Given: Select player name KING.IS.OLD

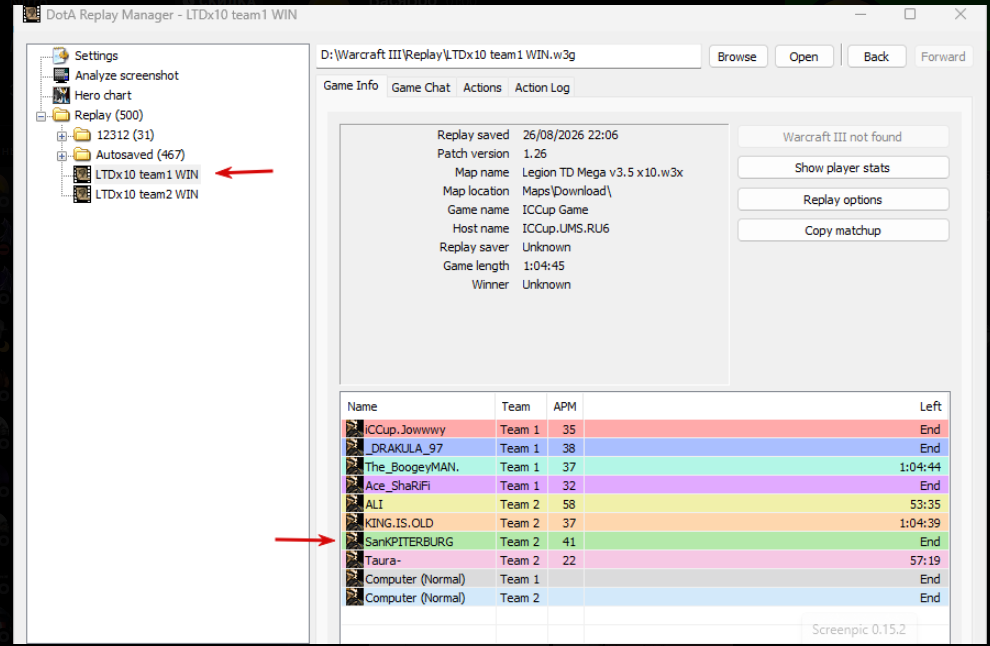Looking at the screenshot, I should (399, 523).
